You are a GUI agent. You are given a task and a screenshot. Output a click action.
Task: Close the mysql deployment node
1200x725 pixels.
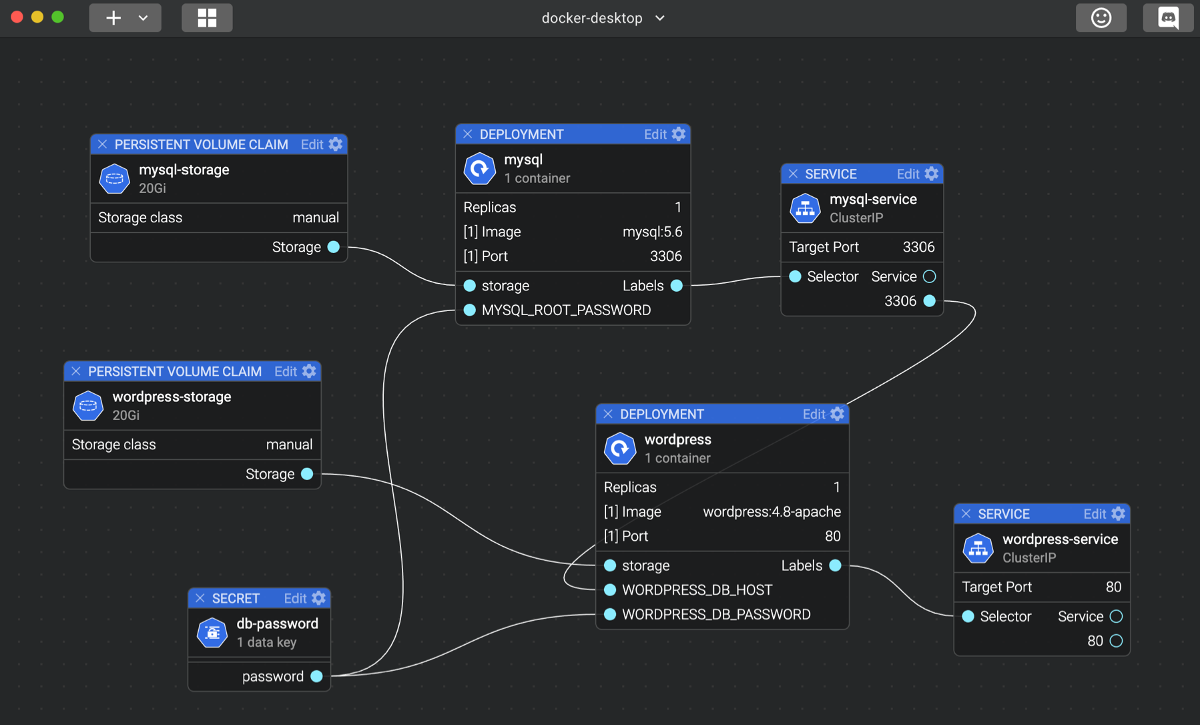[467, 135]
